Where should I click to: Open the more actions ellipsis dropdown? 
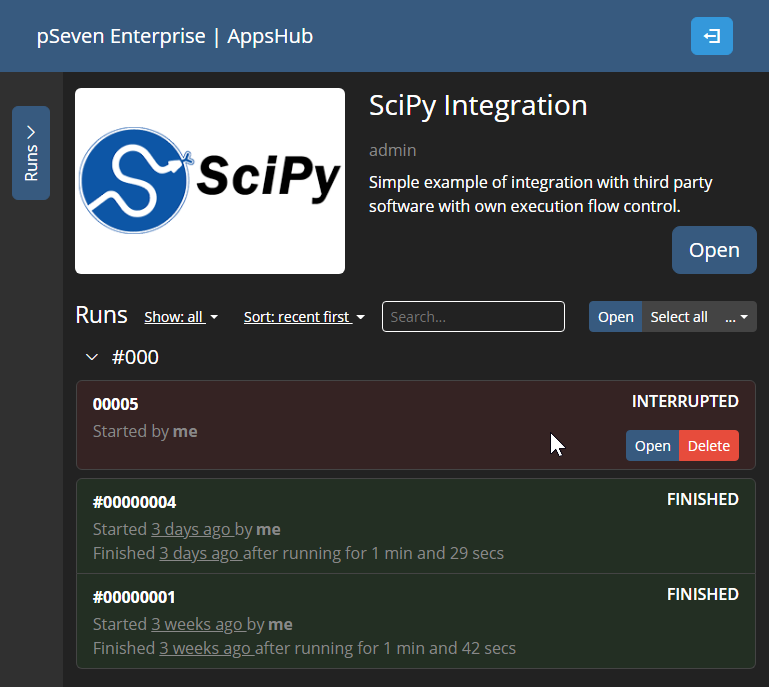[736, 317]
